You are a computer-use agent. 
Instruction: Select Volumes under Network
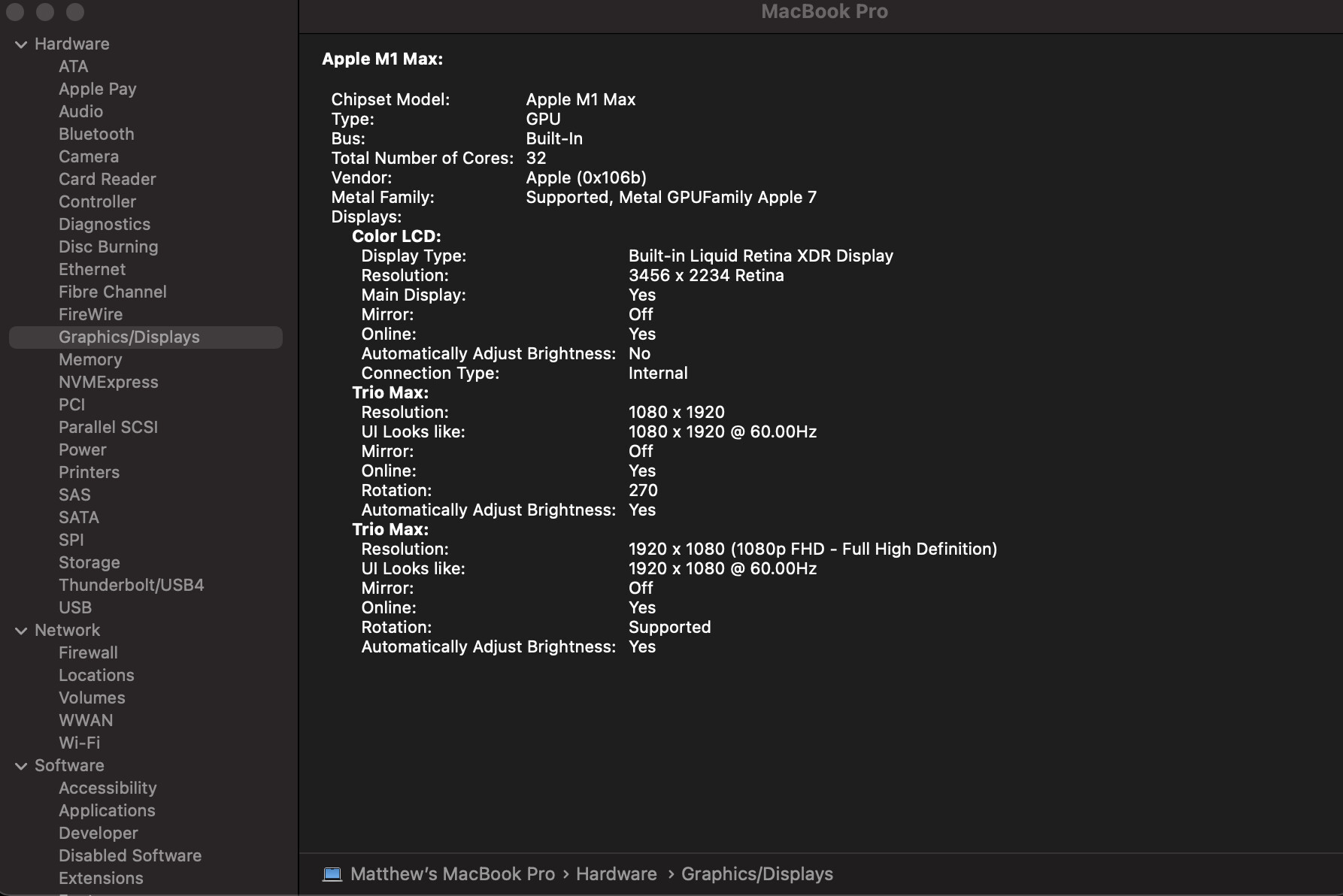(92, 698)
